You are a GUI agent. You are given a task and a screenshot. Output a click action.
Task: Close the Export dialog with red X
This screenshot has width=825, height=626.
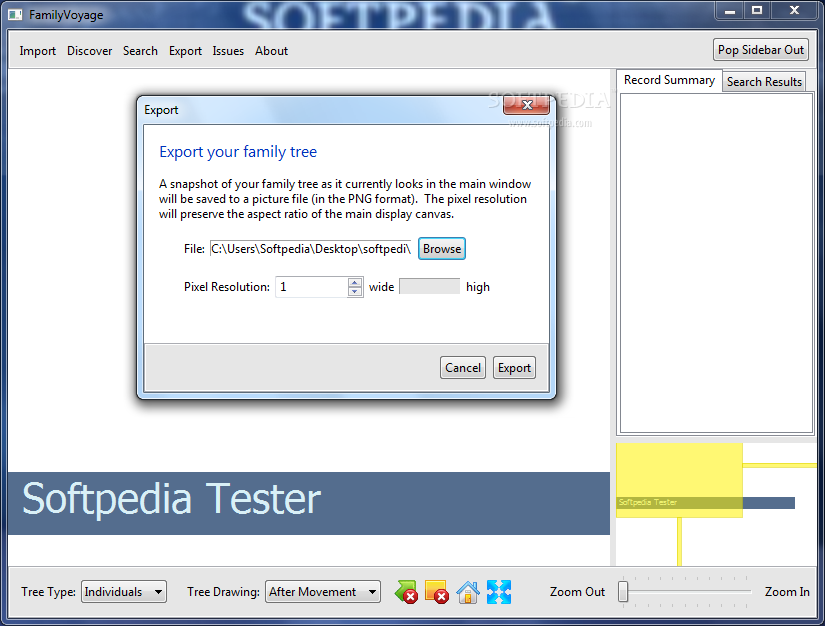(526, 105)
